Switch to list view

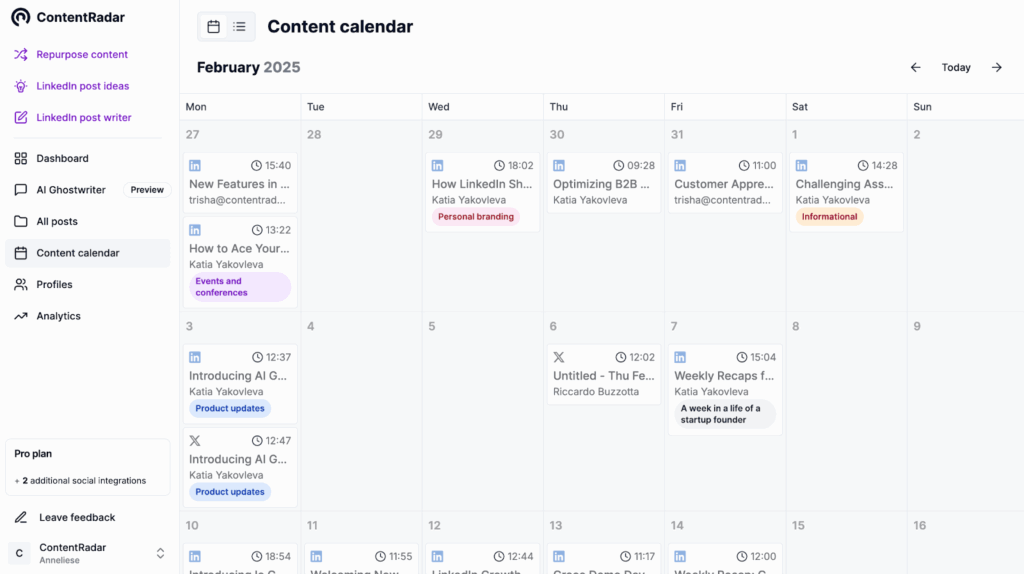[x=240, y=27]
